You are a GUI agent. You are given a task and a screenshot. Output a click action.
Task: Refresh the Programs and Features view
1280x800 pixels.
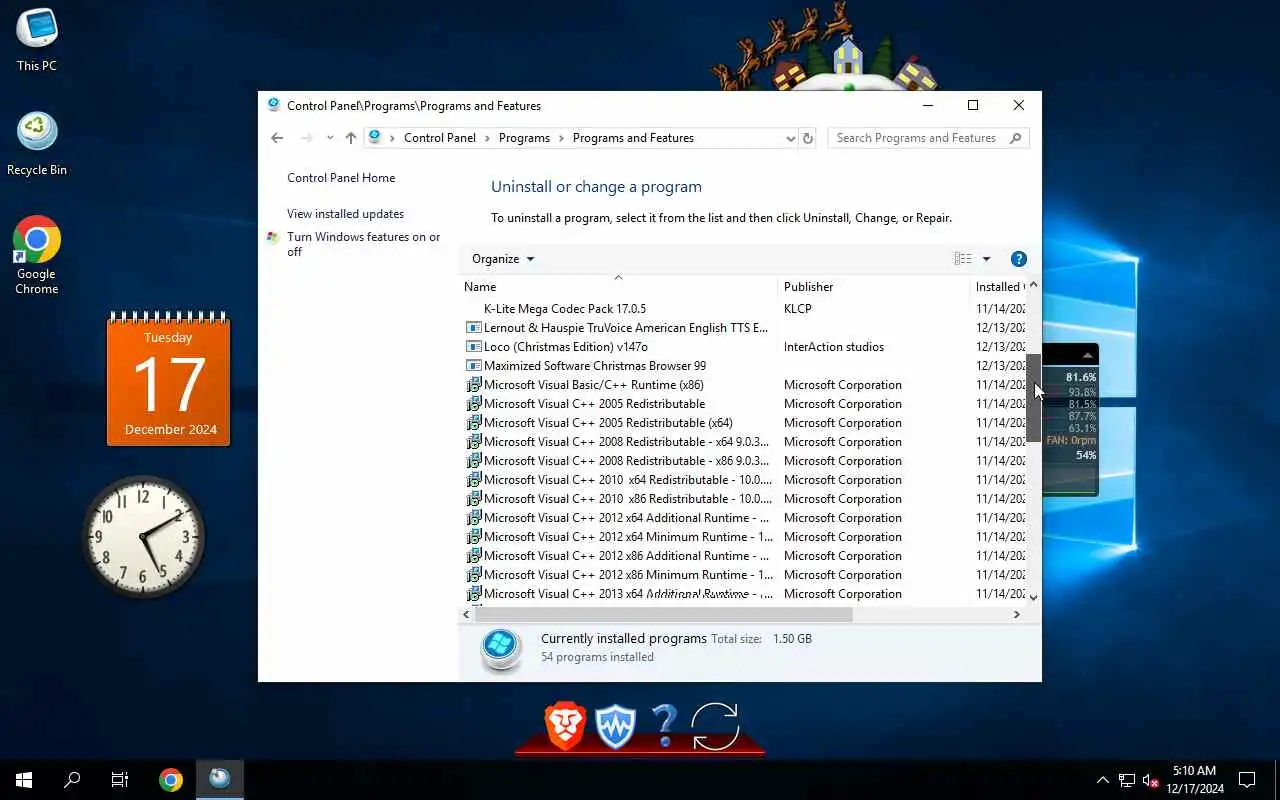[808, 138]
